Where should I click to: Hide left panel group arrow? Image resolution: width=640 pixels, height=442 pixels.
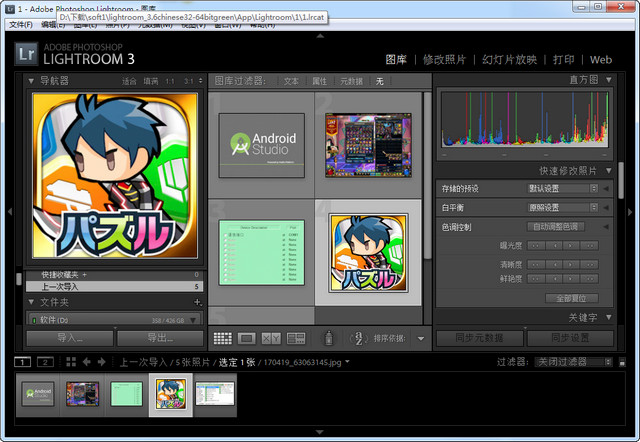click(10, 212)
